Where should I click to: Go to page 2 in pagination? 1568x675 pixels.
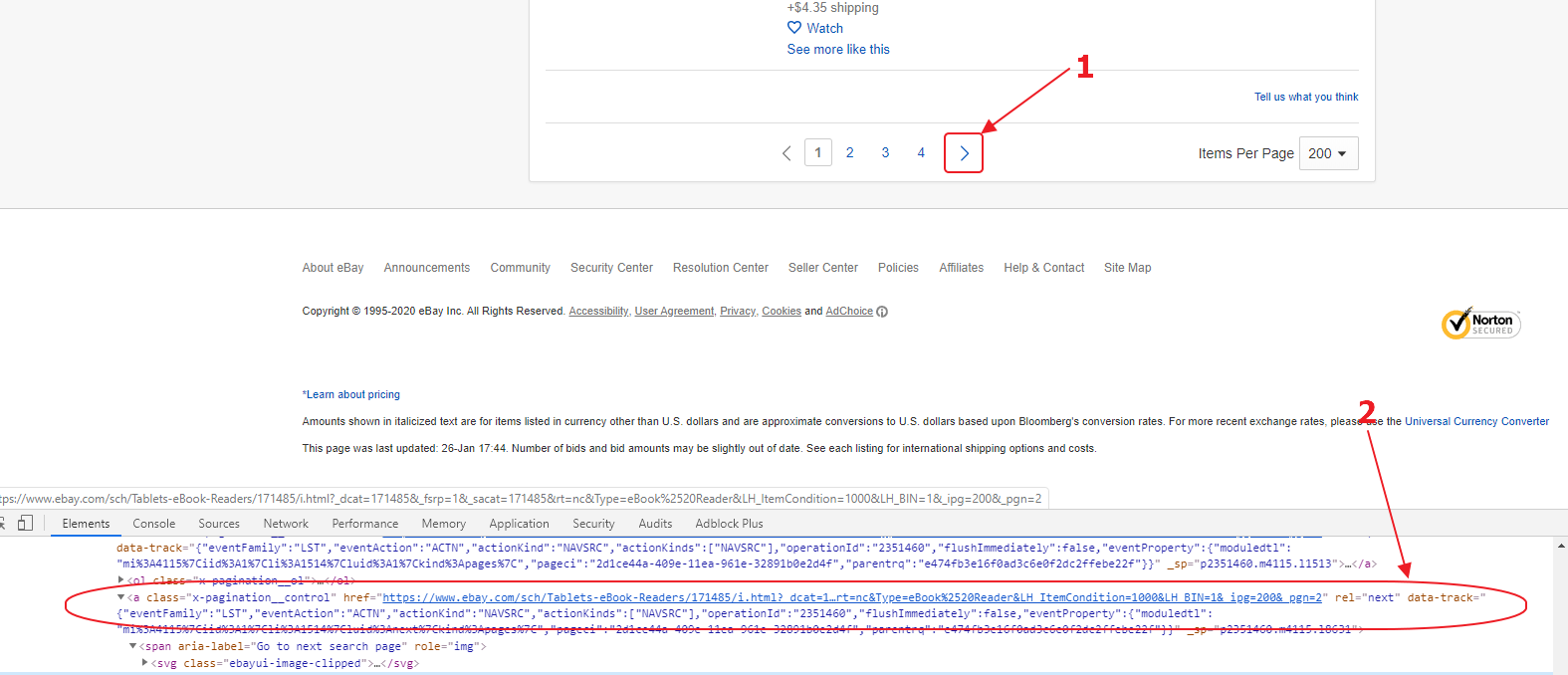click(850, 153)
